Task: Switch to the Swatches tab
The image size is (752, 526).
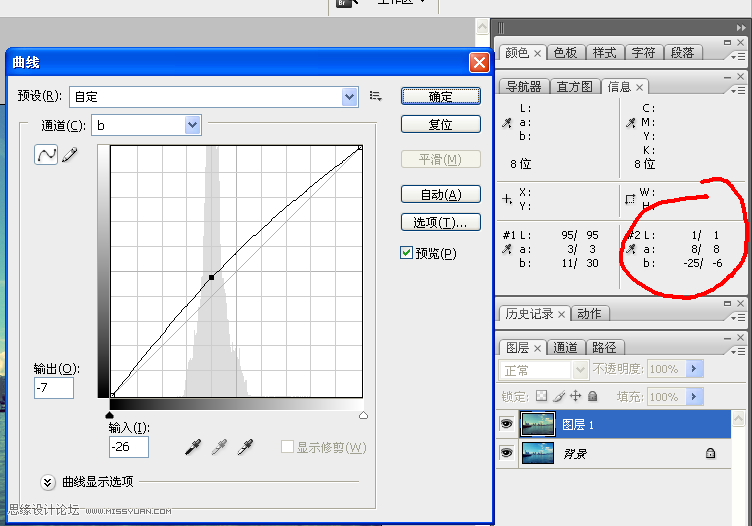Action: point(565,52)
